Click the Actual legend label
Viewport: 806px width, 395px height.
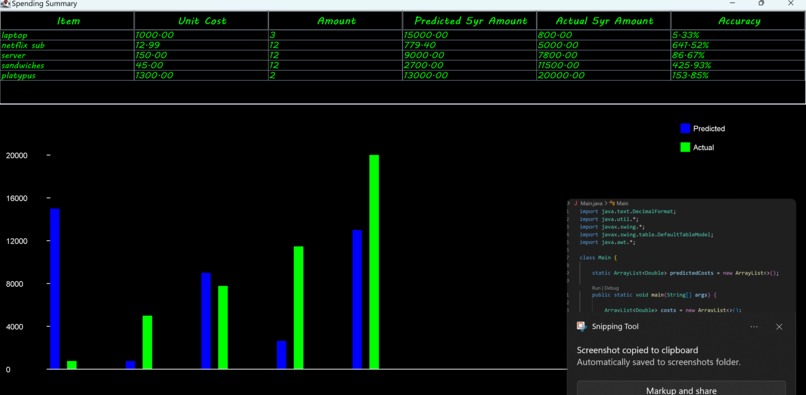(x=703, y=147)
